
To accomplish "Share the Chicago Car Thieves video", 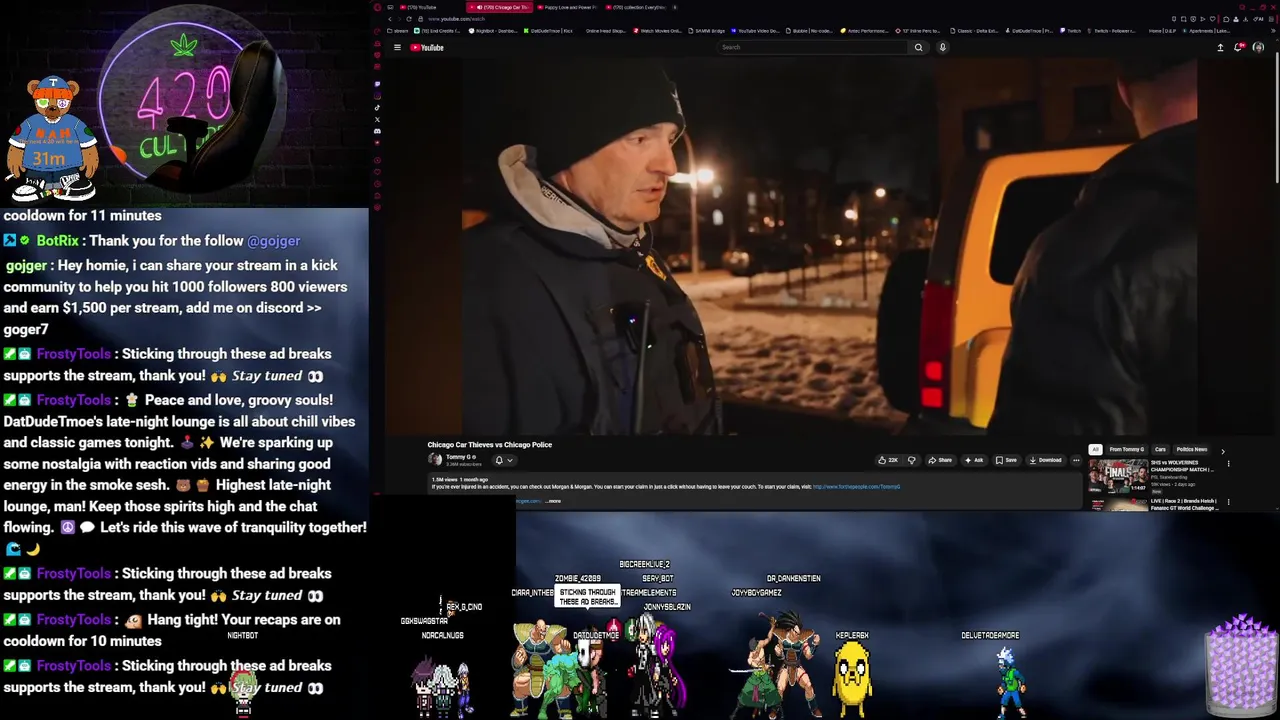I will pyautogui.click(x=940, y=460).
